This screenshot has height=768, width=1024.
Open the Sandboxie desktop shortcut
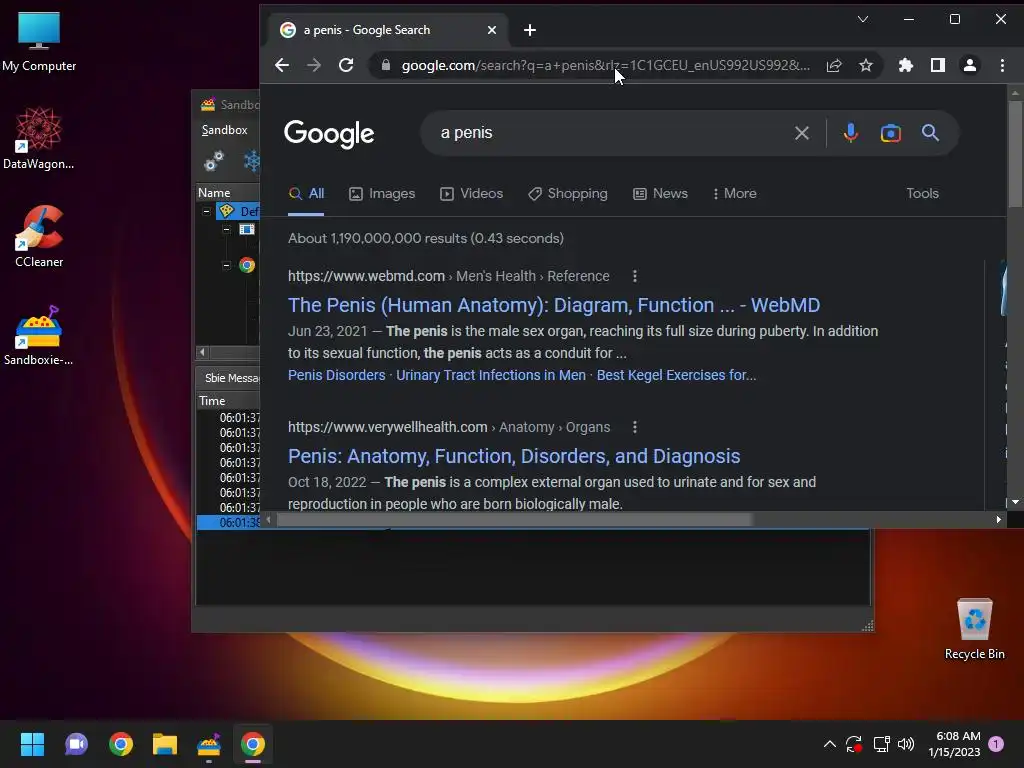(x=39, y=336)
